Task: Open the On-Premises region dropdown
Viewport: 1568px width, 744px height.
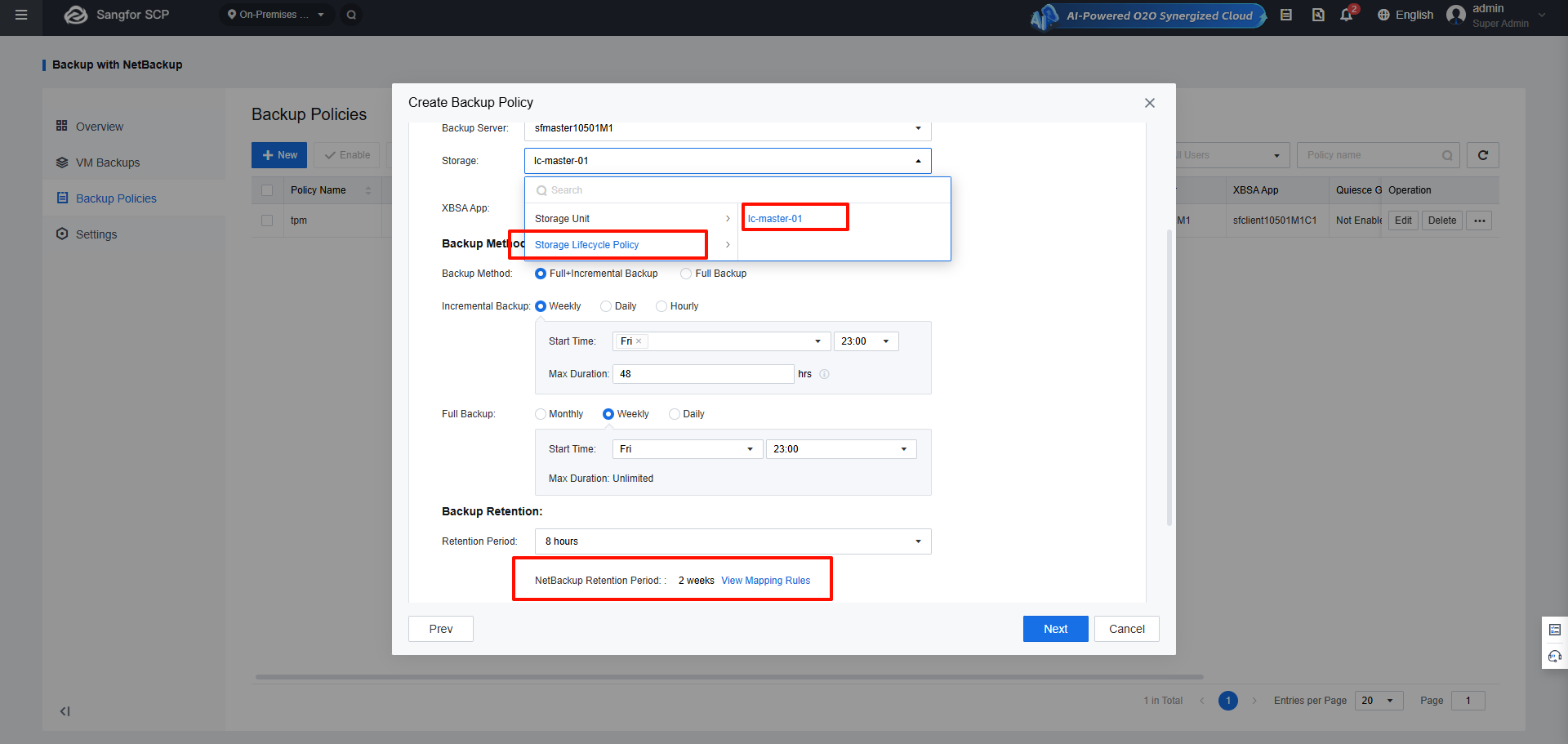Action: [x=276, y=15]
